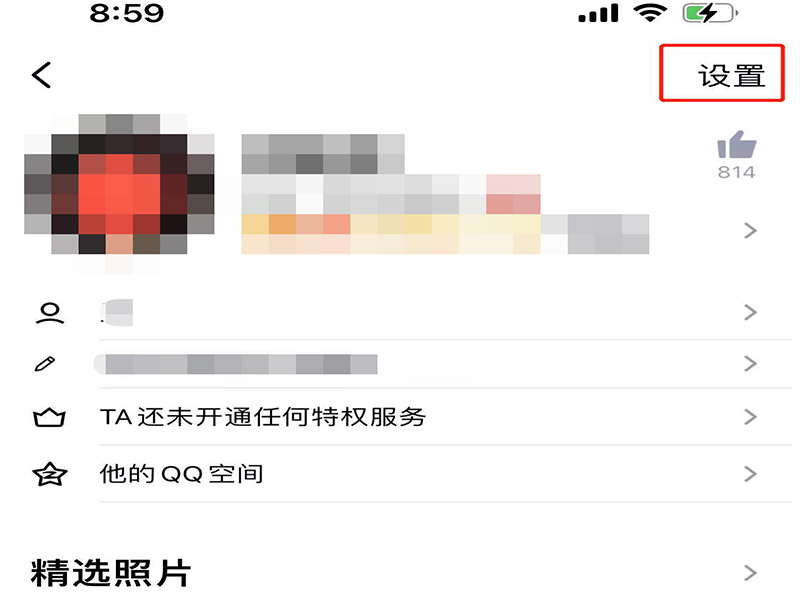Tap the thumbs-up like icon
This screenshot has height=600, width=800.
coord(736,144)
